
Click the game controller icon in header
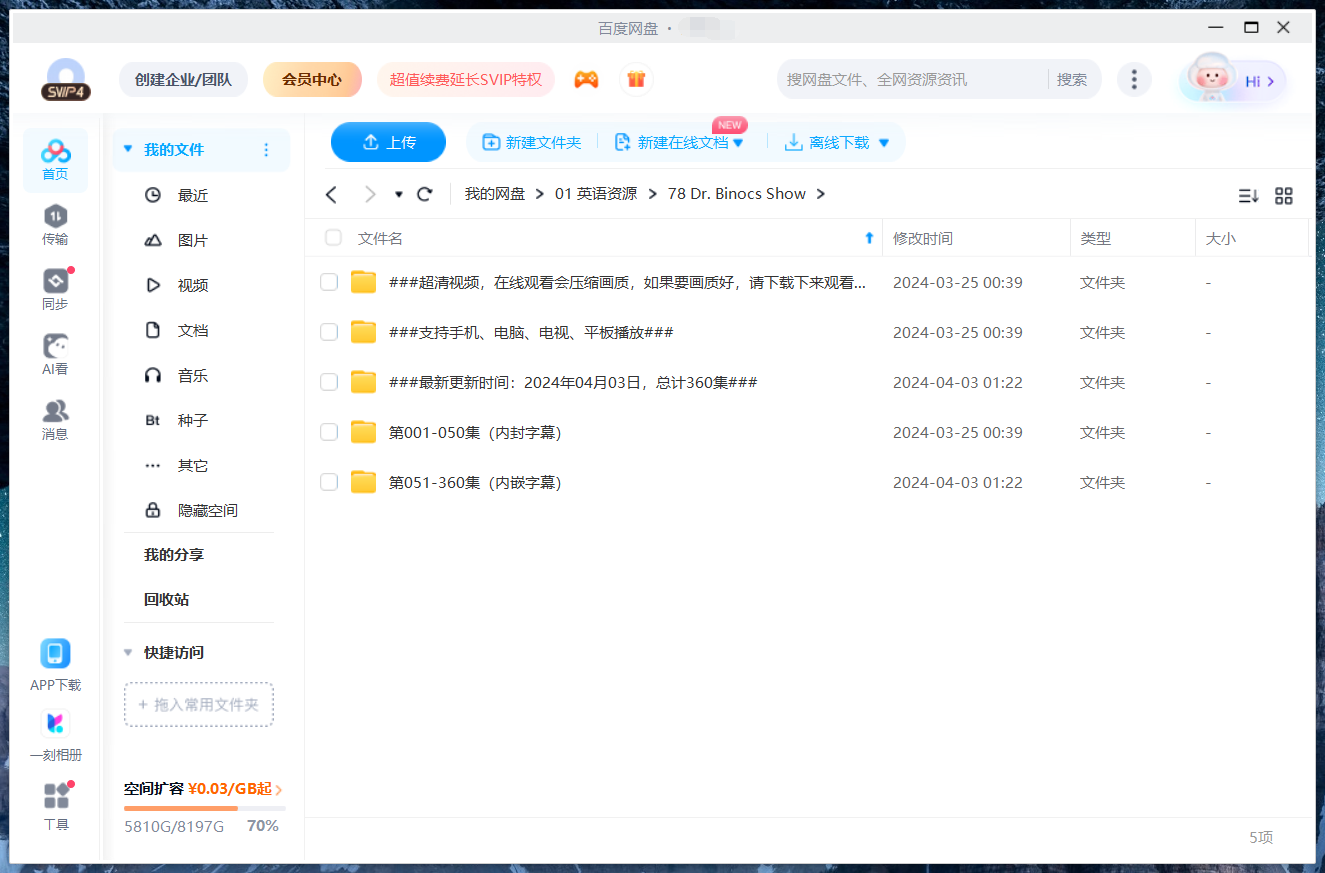click(x=586, y=79)
